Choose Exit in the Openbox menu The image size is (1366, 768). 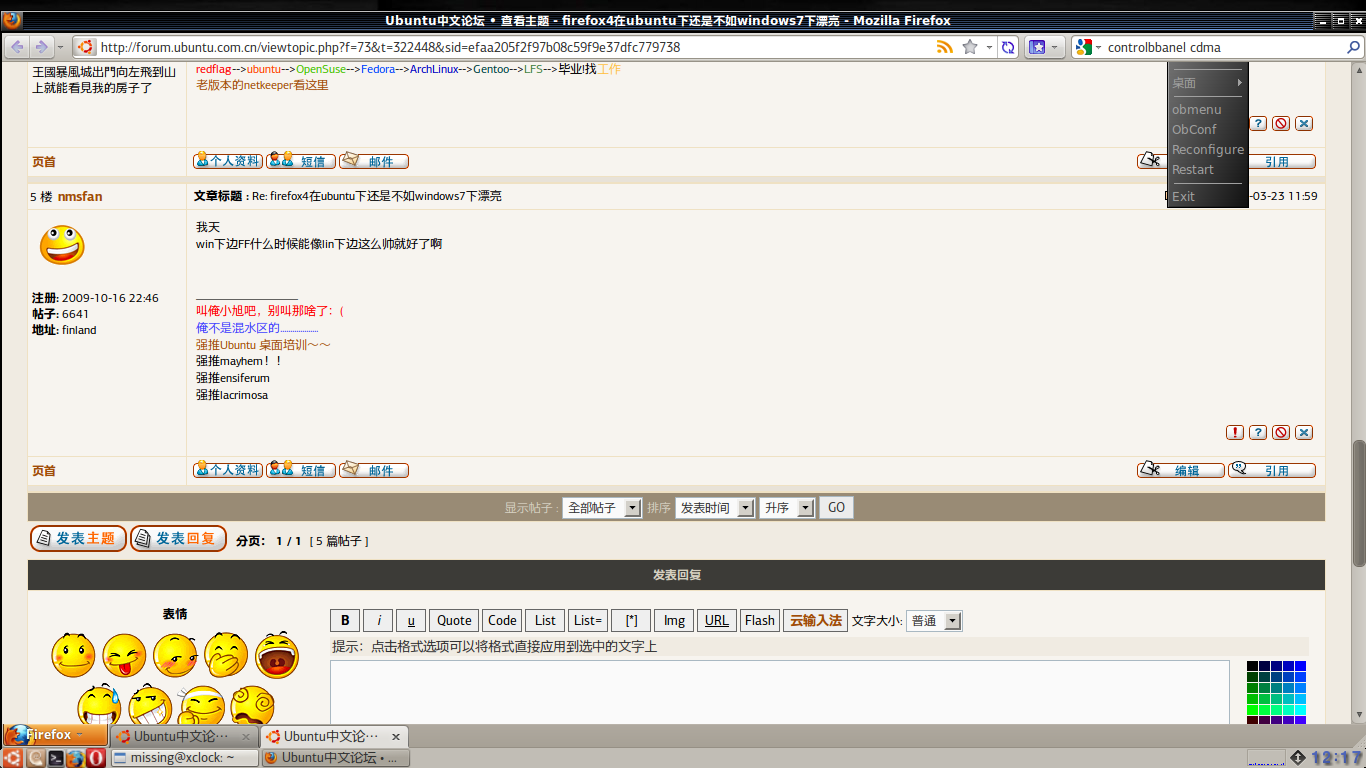pos(1207,196)
